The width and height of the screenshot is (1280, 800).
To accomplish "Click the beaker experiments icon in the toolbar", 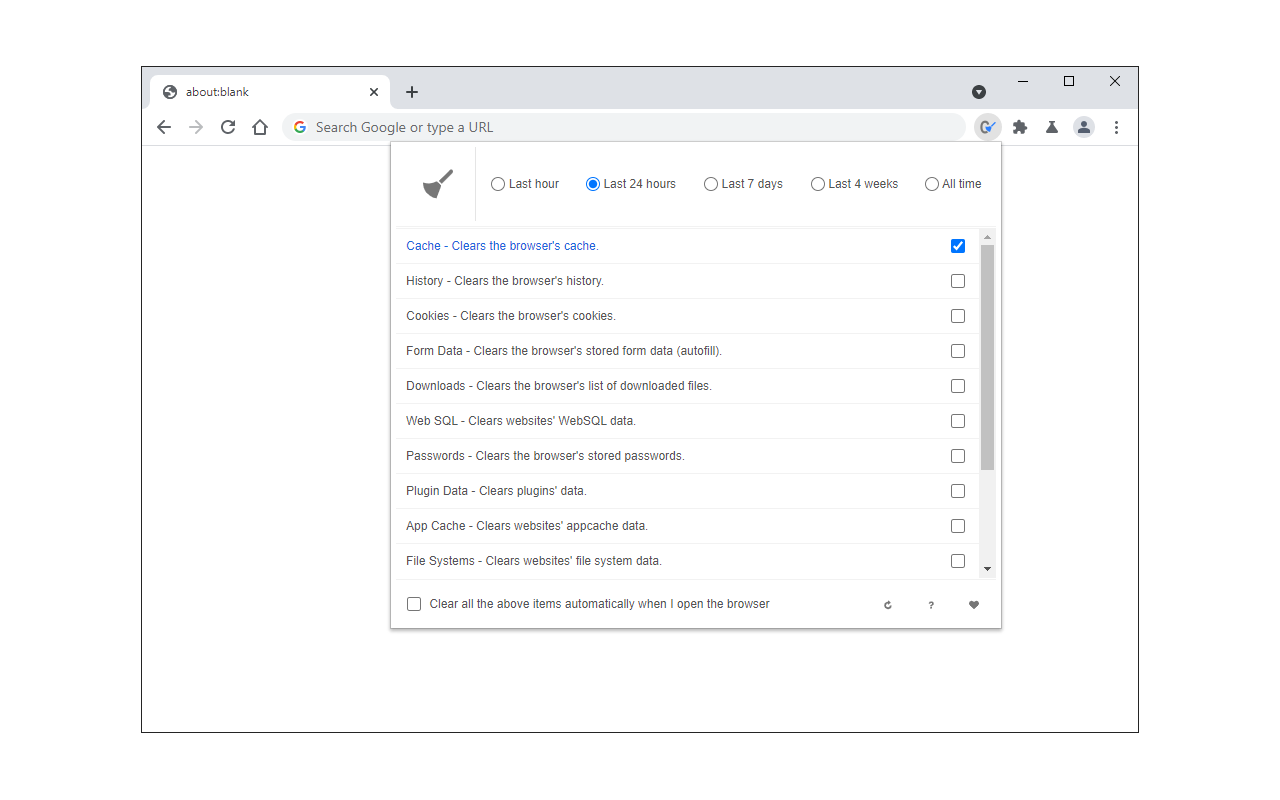I will pyautogui.click(x=1052, y=127).
